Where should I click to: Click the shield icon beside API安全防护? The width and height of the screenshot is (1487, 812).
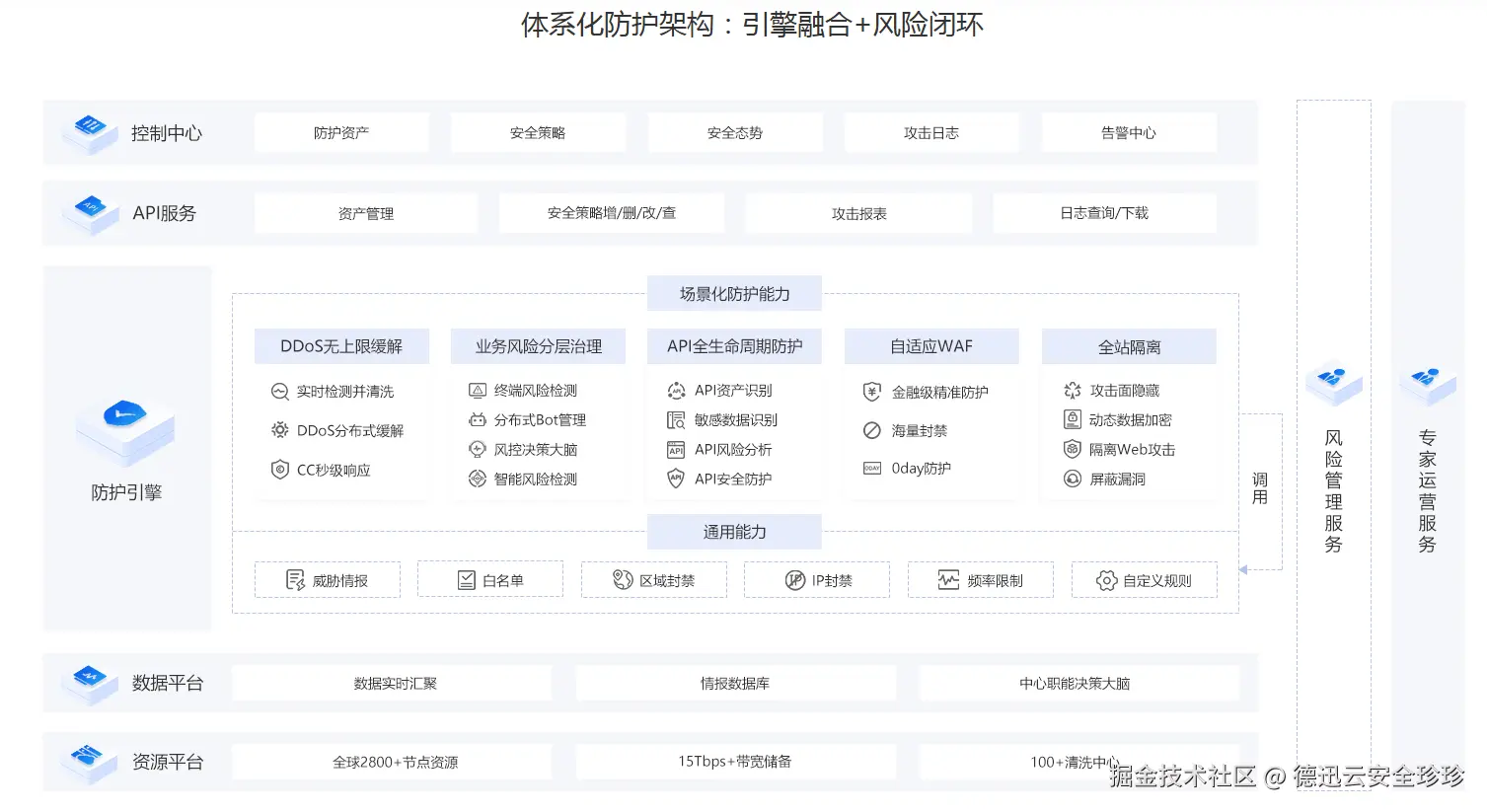676,480
